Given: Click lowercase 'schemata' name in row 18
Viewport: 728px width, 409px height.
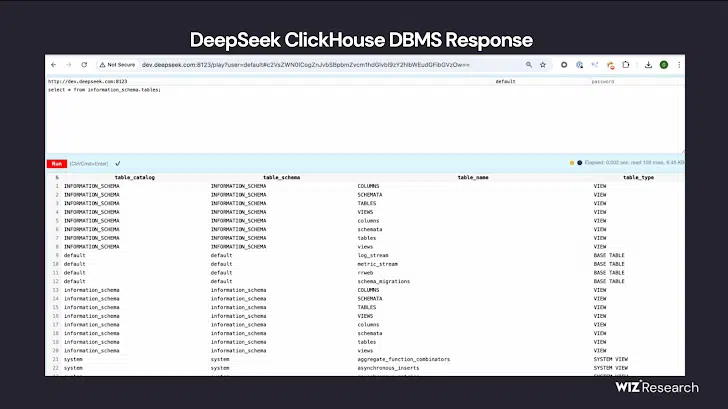Looking at the screenshot, I should [370, 333].
